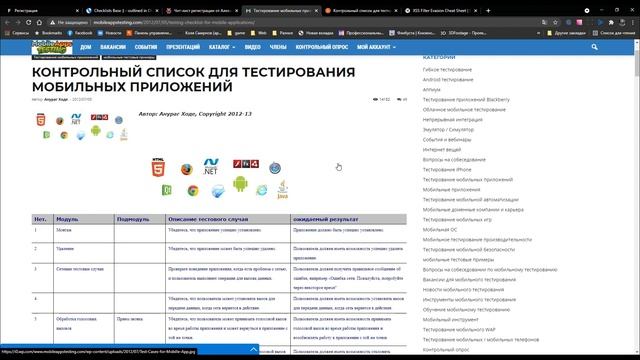Bookmark this page with star icon
The width and height of the screenshot is (640, 360).
[555, 22]
